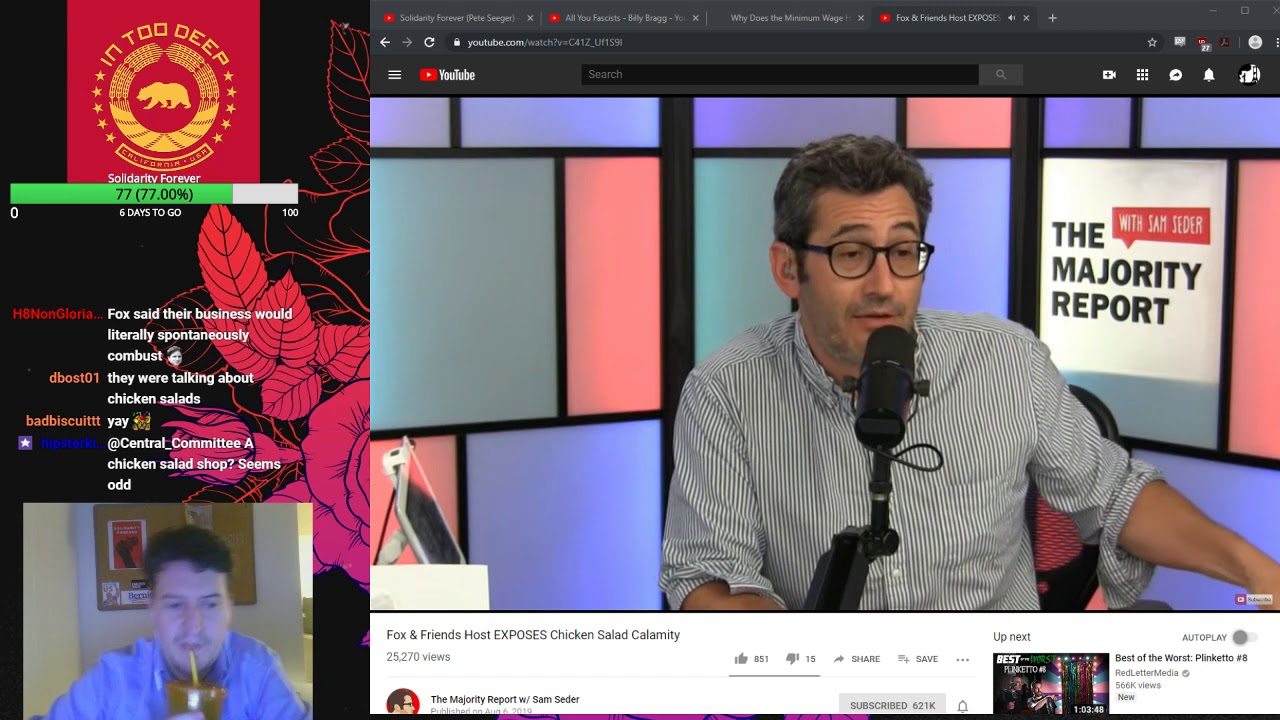Click chat username dbost01
1280x720 pixels.
tap(75, 378)
